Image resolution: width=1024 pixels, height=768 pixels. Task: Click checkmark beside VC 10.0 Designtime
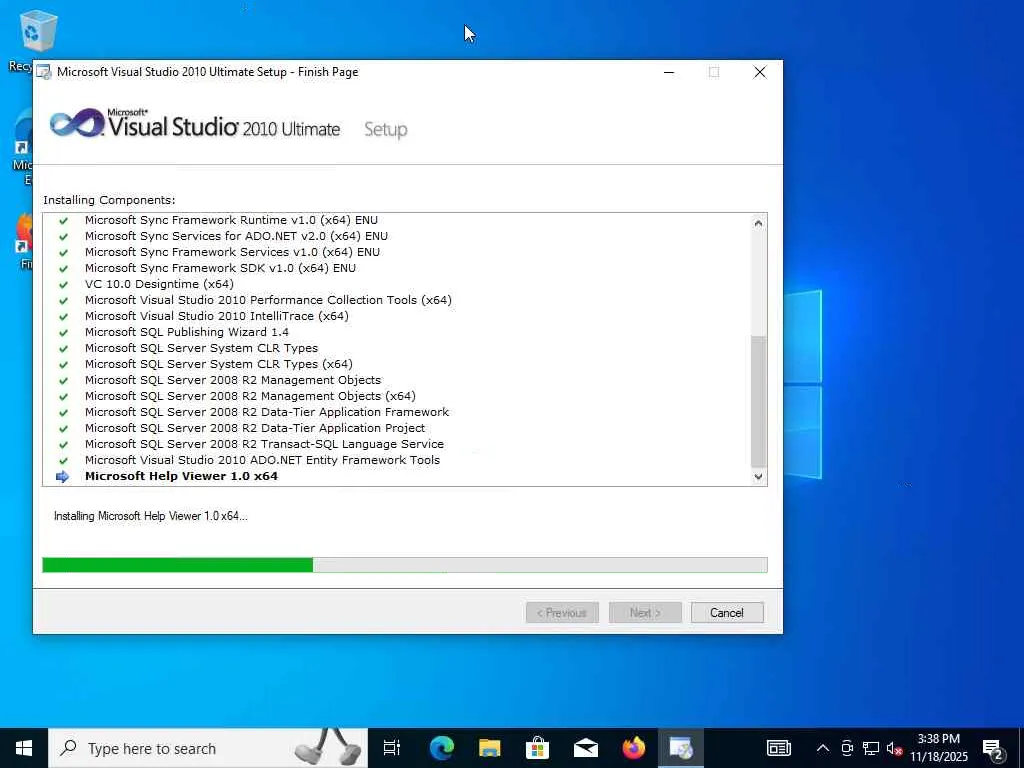[63, 285]
